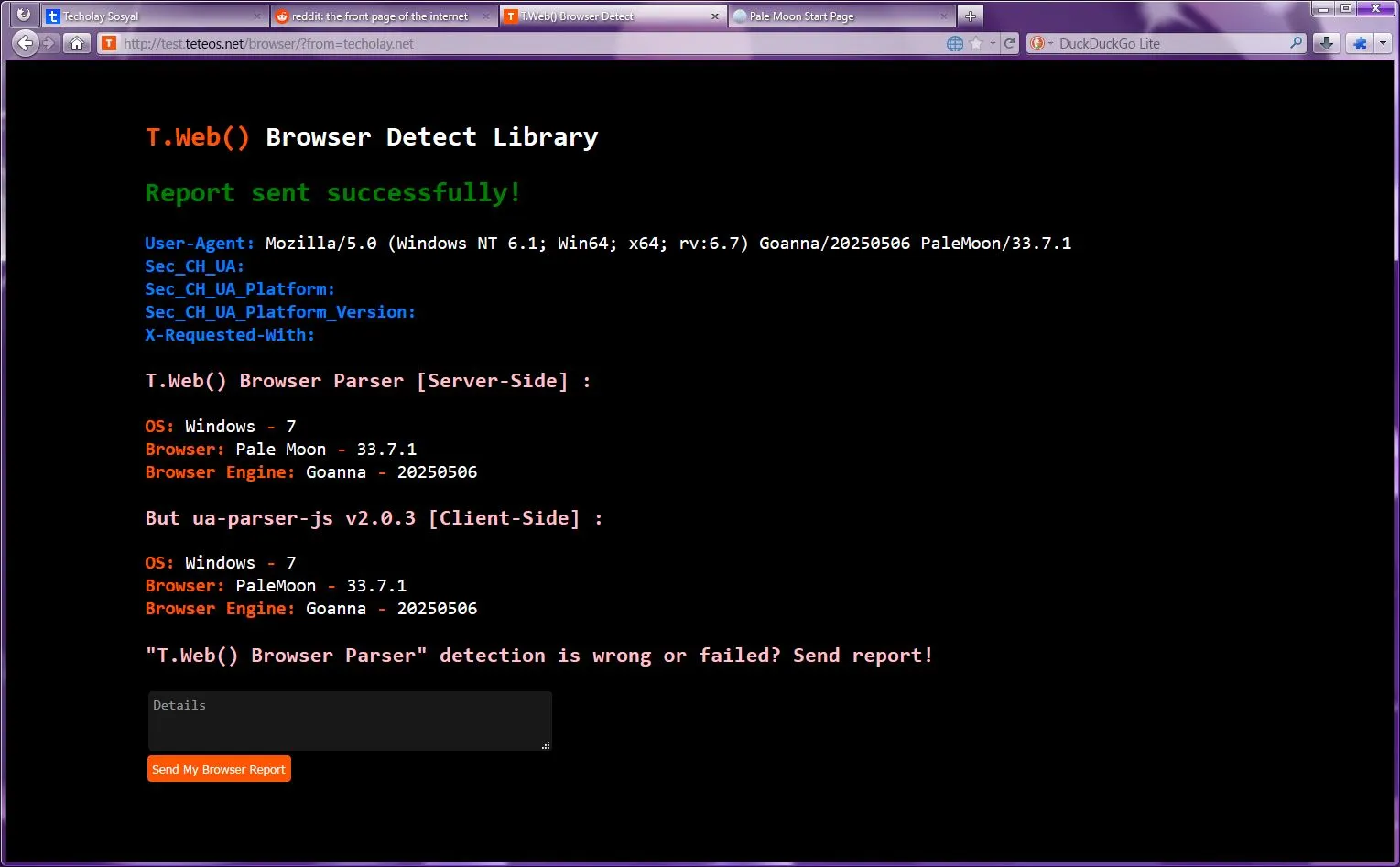The height and width of the screenshot is (867, 1400).
Task: Go back to the previous page
Action: [x=26, y=43]
